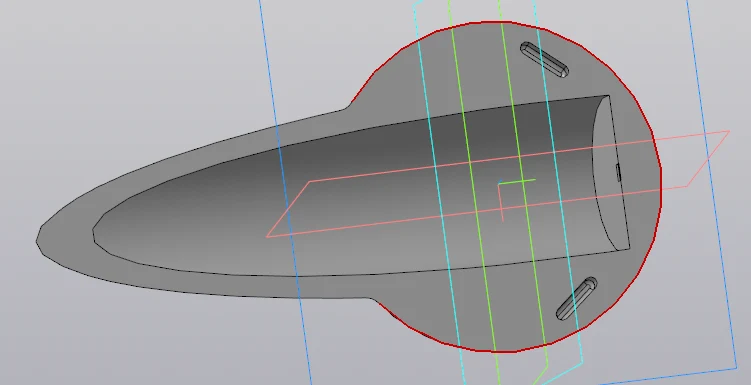Select the pink plane's upper-right corner
Screen dimensions: 751x385
pos(728,131)
